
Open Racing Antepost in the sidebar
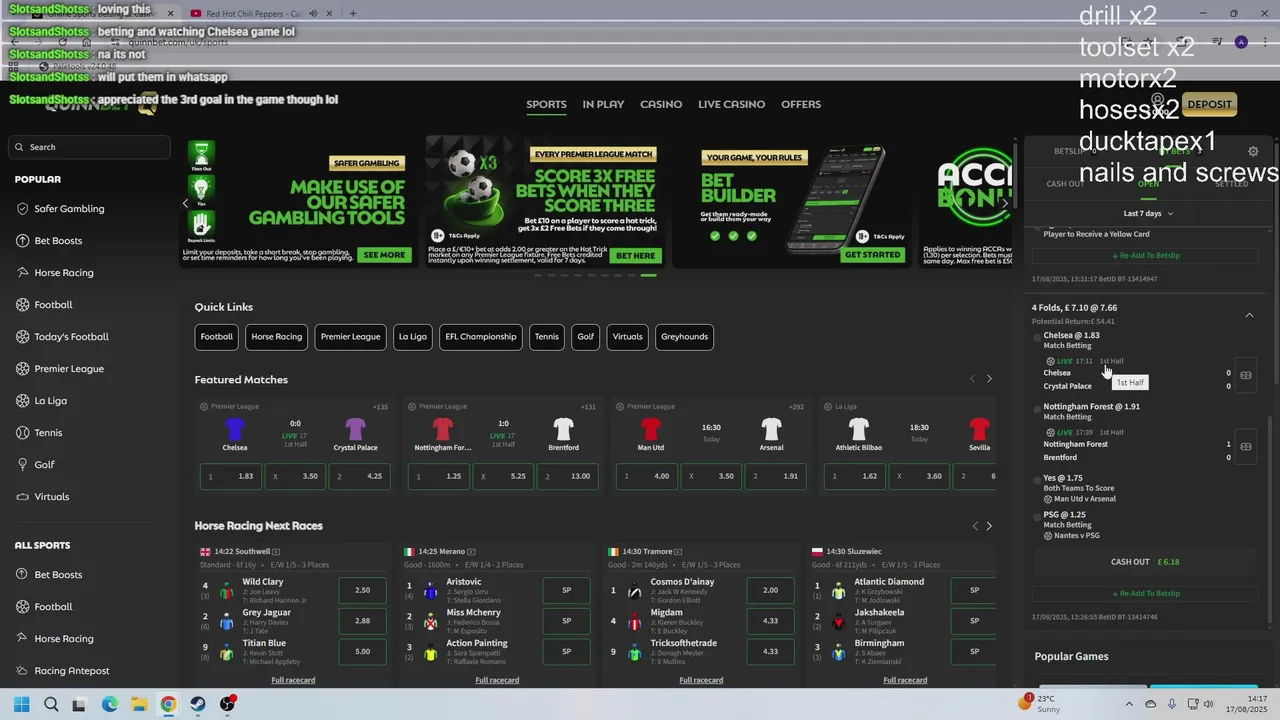[x=63, y=671]
